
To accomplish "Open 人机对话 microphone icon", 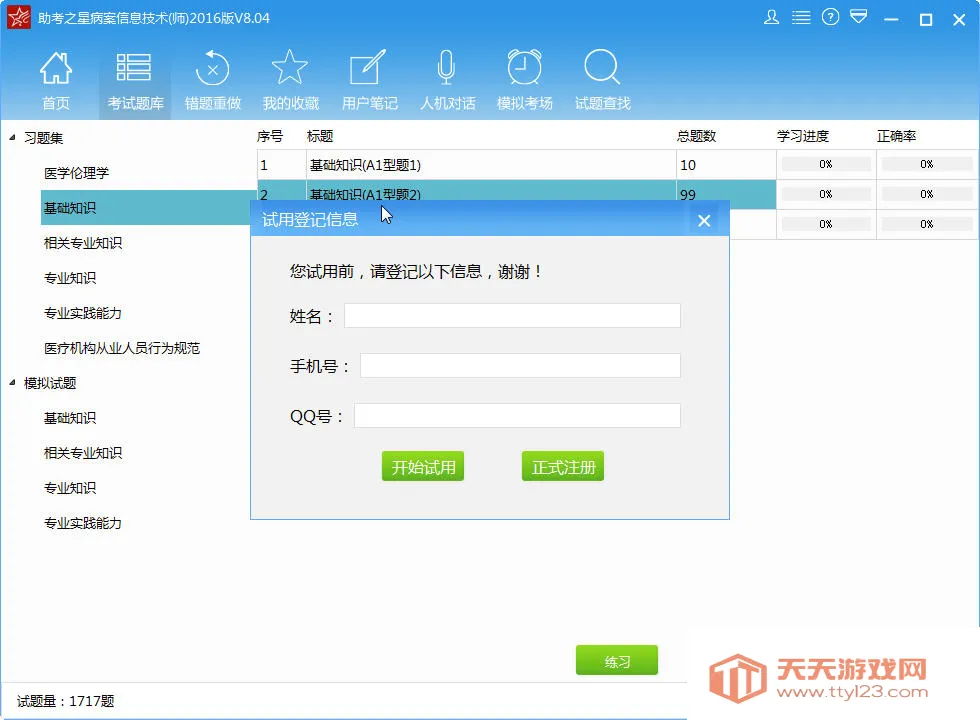I will pos(447,81).
